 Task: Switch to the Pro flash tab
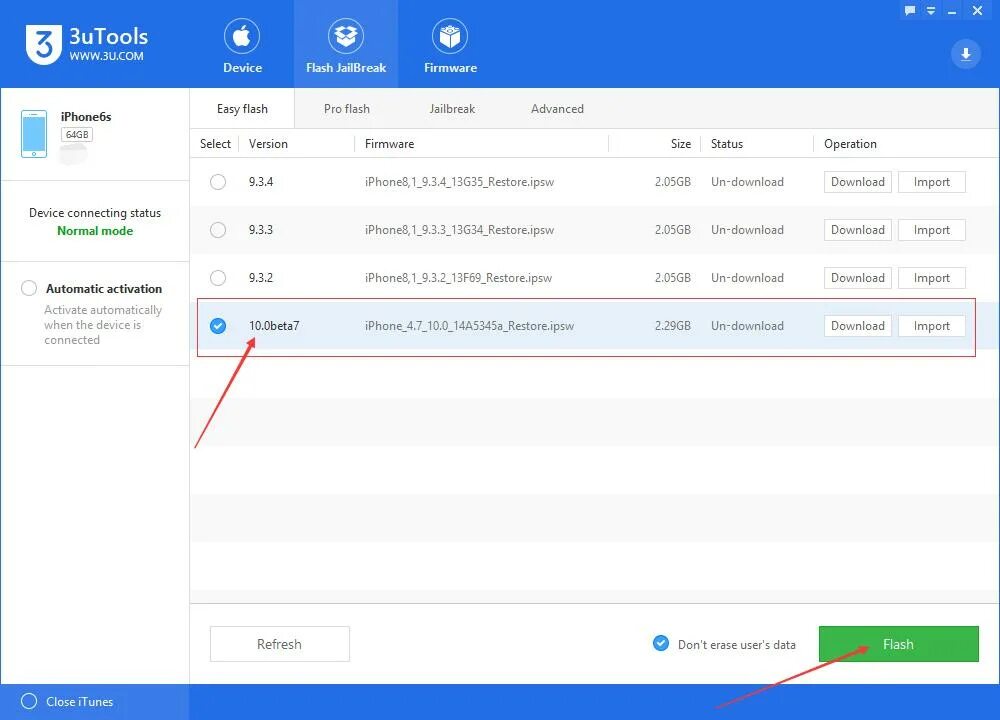tap(346, 108)
